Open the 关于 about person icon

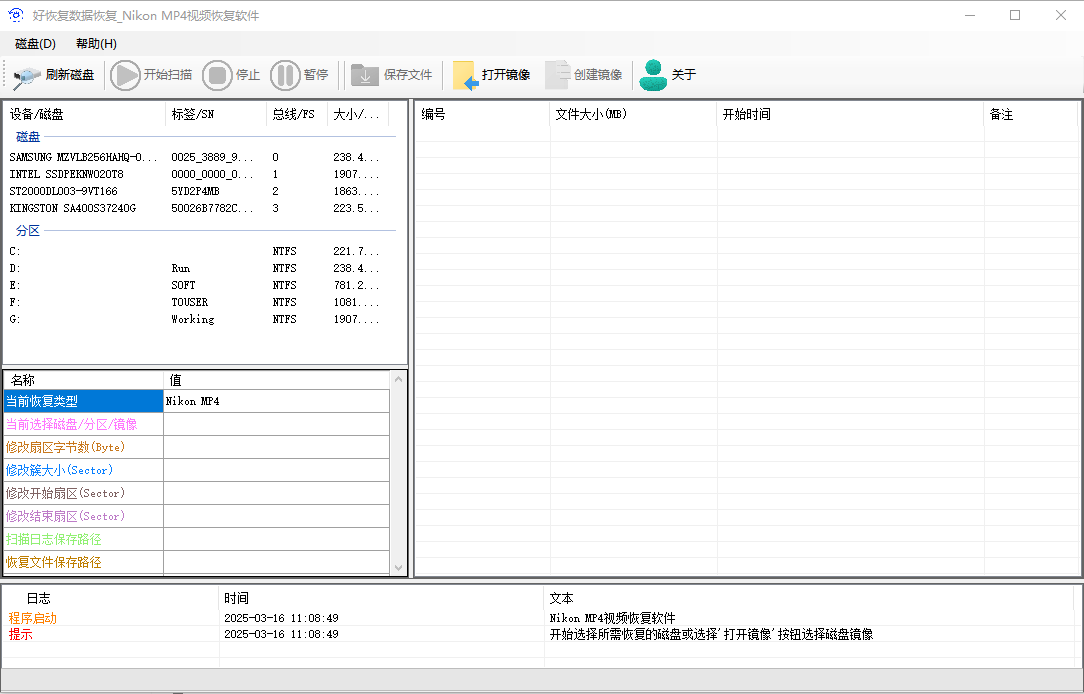click(653, 75)
